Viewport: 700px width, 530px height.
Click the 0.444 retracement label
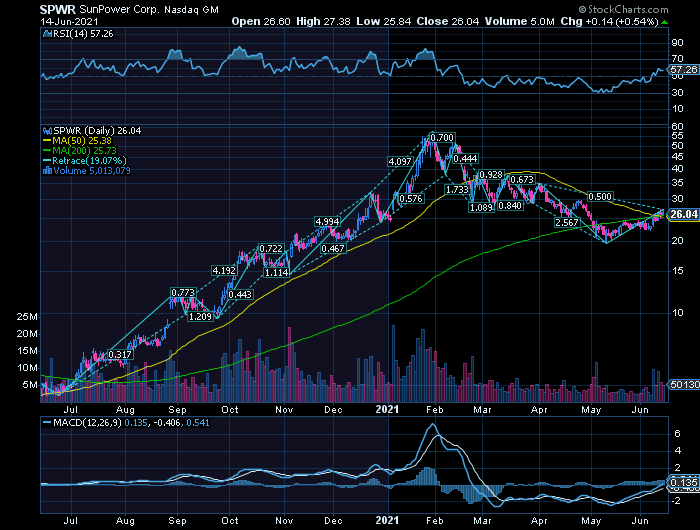[x=465, y=159]
